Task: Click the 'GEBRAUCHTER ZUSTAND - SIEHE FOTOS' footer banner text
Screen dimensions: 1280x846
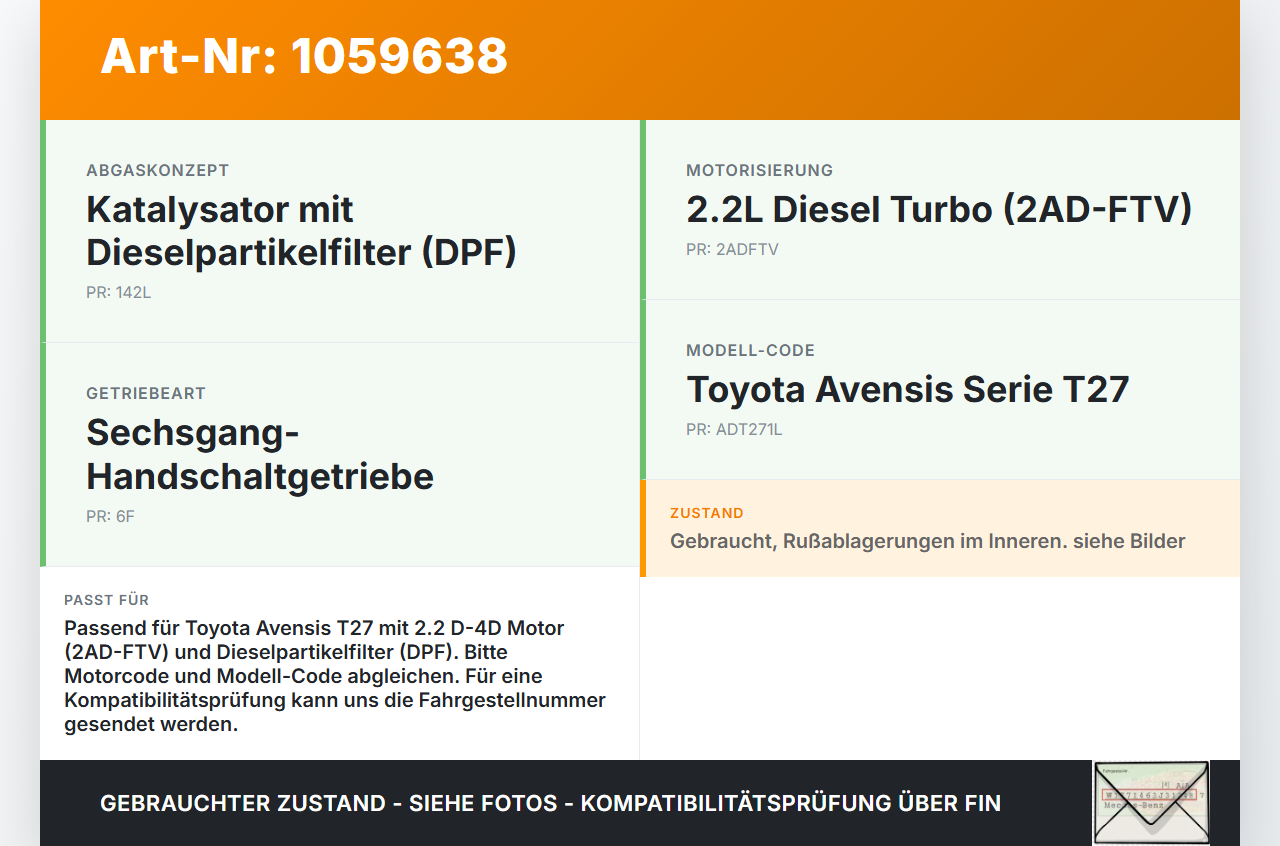Action: pos(550,803)
